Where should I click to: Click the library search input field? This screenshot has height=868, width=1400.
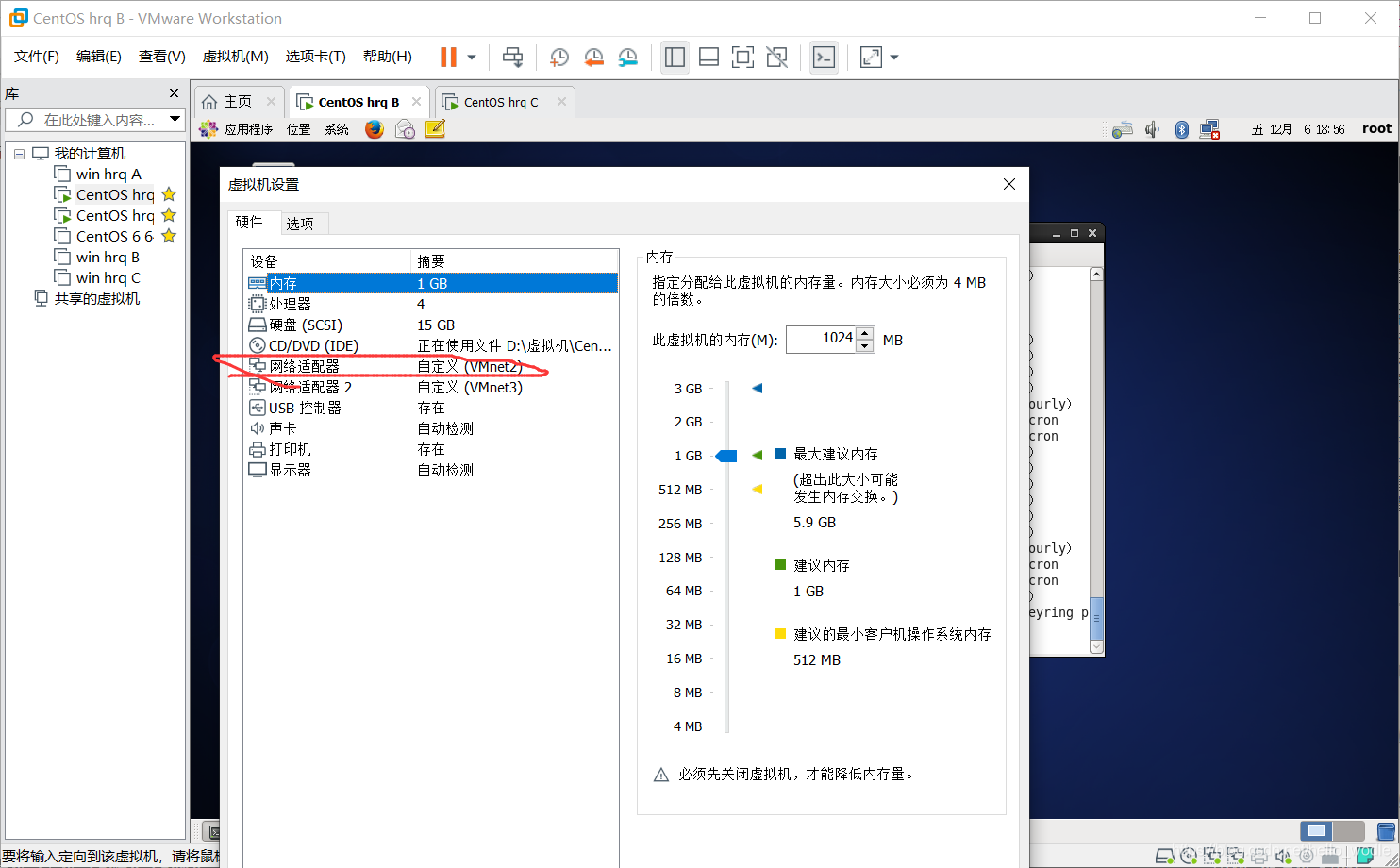pyautogui.click(x=94, y=120)
